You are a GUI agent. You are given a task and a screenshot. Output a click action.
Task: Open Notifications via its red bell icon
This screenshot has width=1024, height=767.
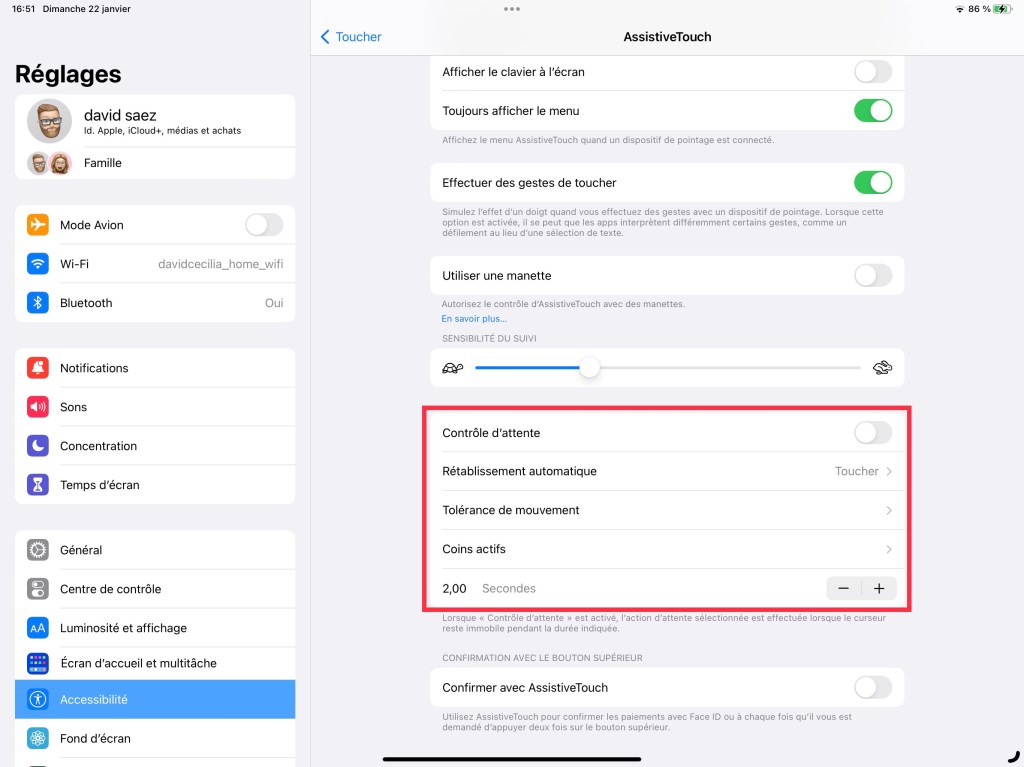coord(37,368)
